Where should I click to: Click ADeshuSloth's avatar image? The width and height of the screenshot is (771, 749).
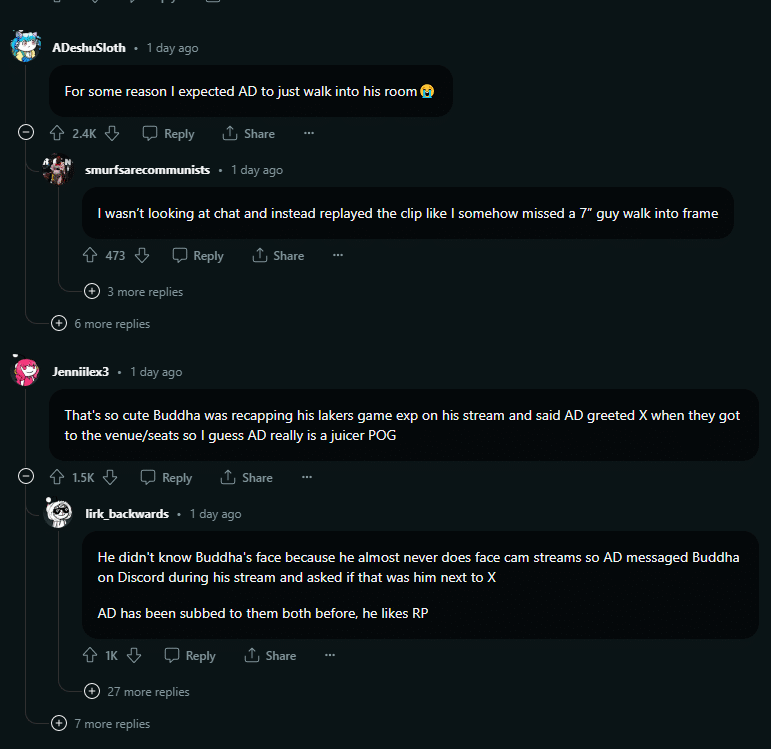25,46
